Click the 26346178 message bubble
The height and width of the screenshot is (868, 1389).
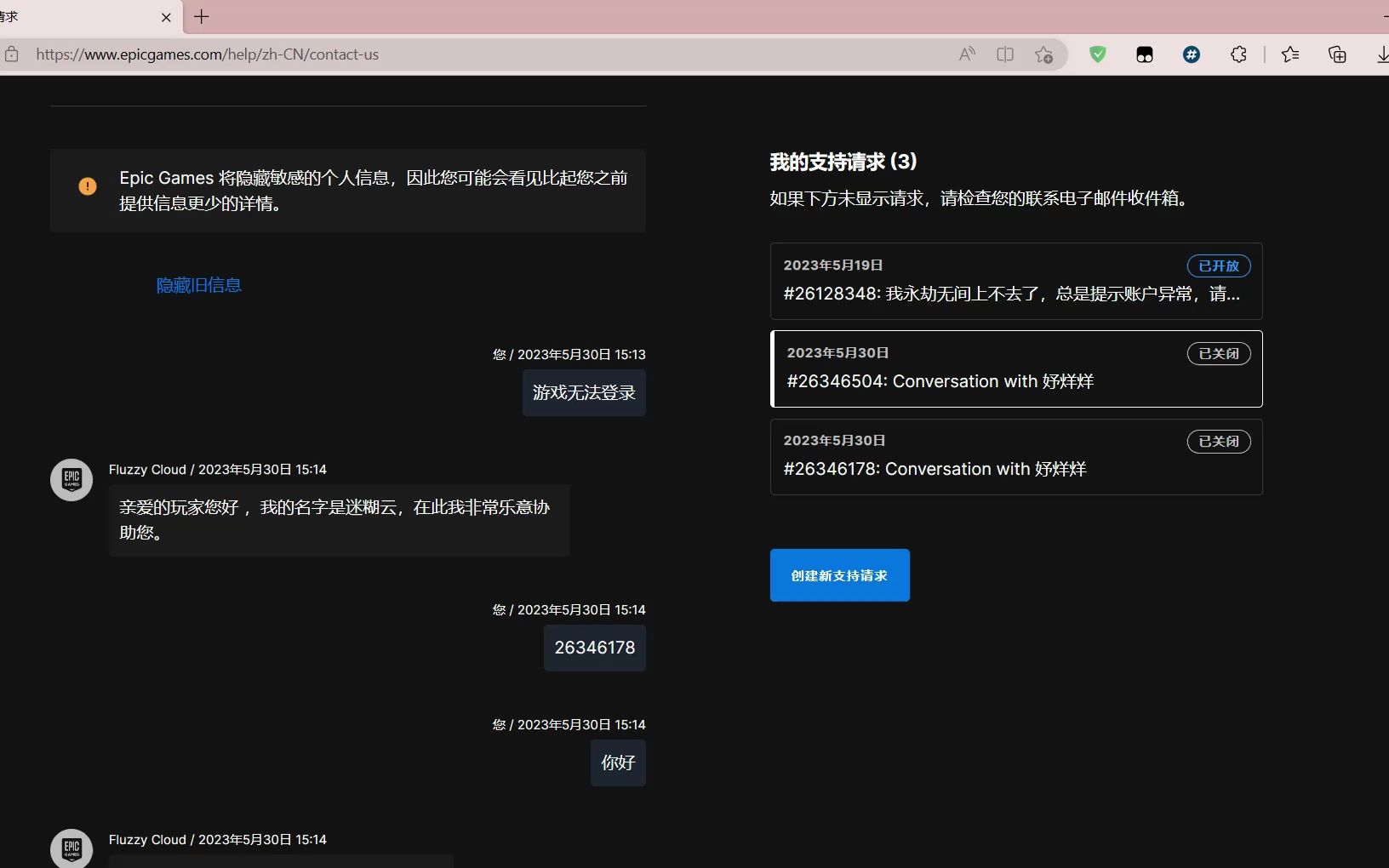(x=595, y=648)
